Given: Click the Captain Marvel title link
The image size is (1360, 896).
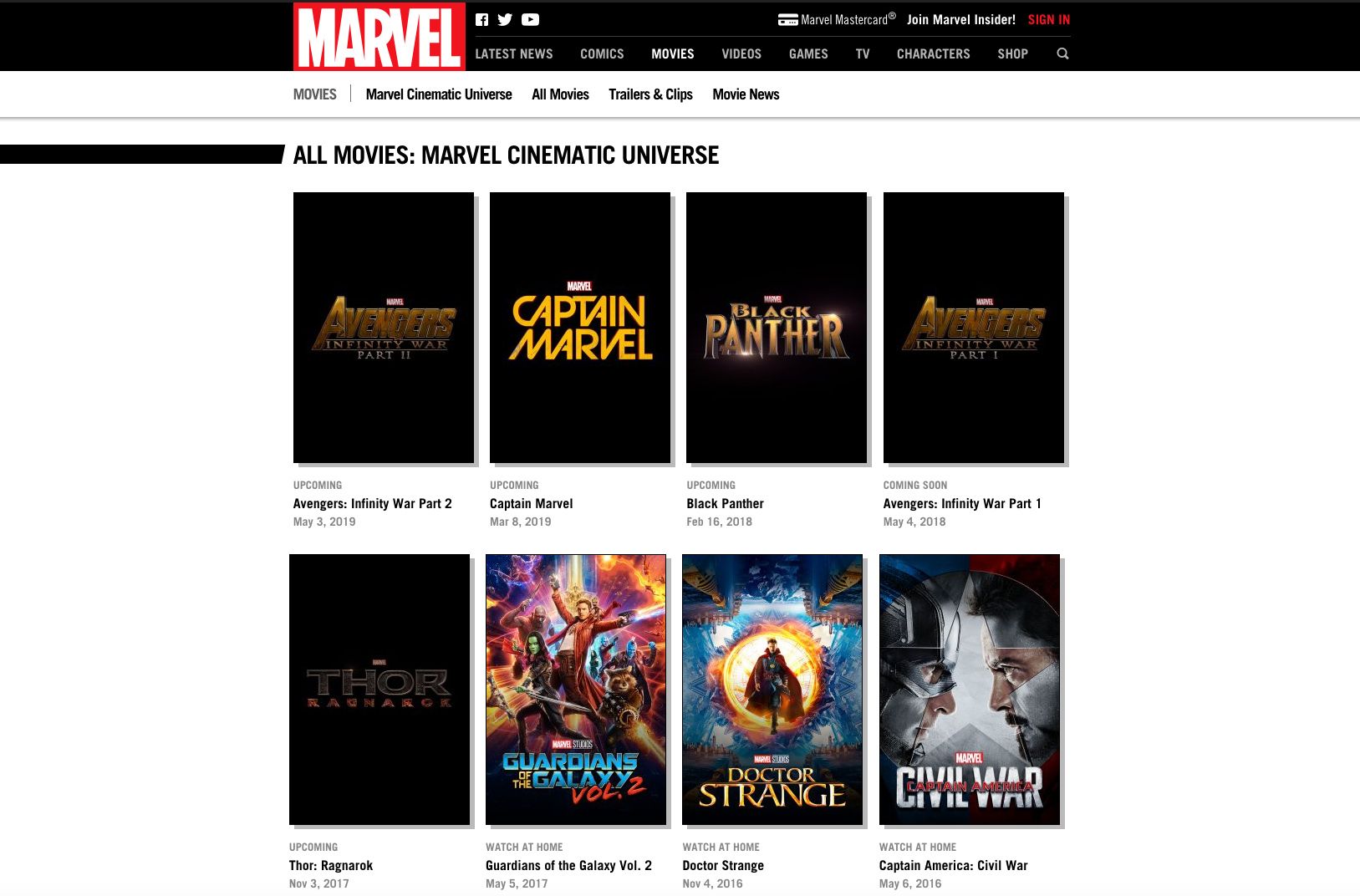Looking at the screenshot, I should tap(531, 503).
